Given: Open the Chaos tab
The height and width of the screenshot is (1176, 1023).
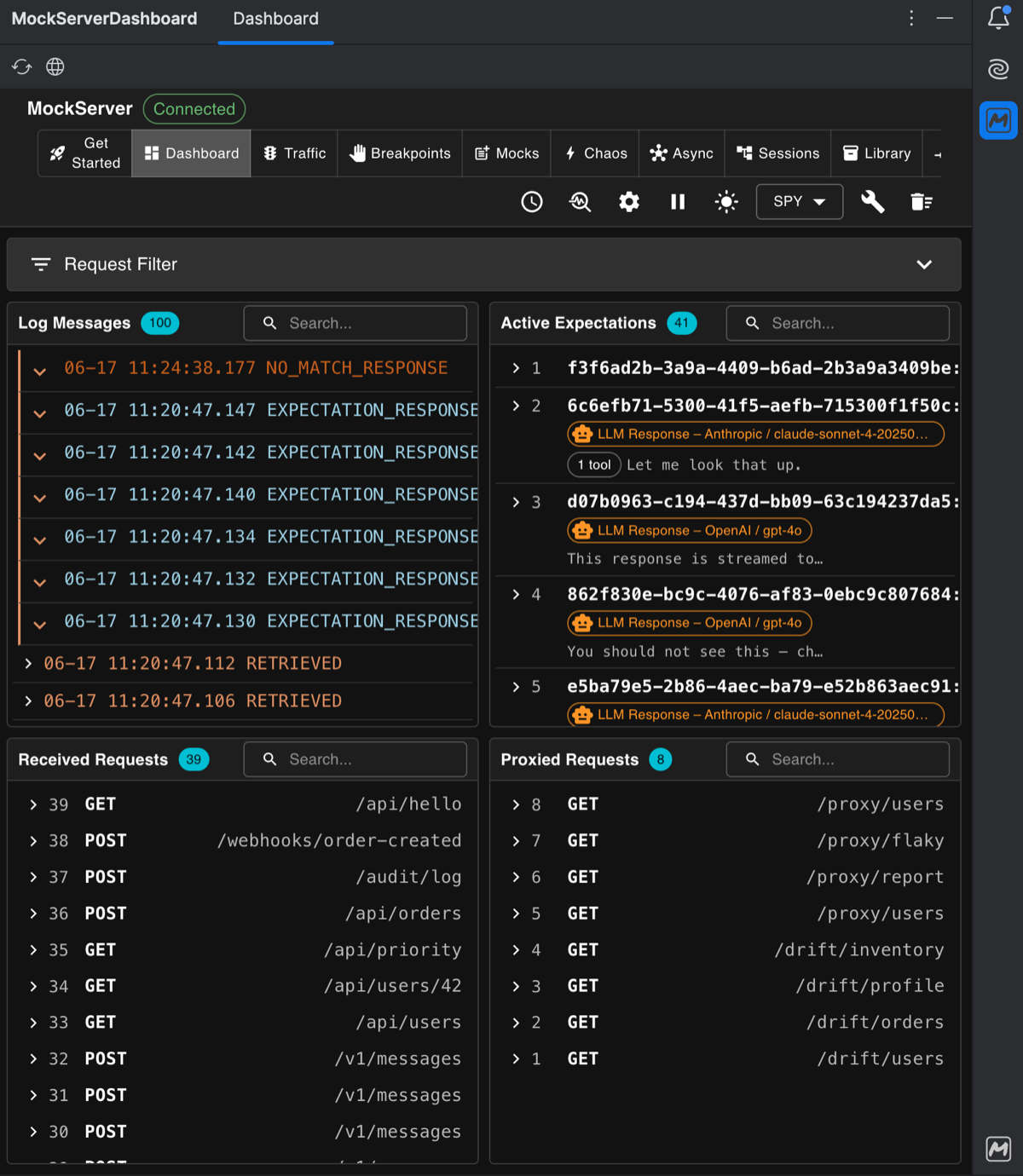Looking at the screenshot, I should tap(595, 153).
